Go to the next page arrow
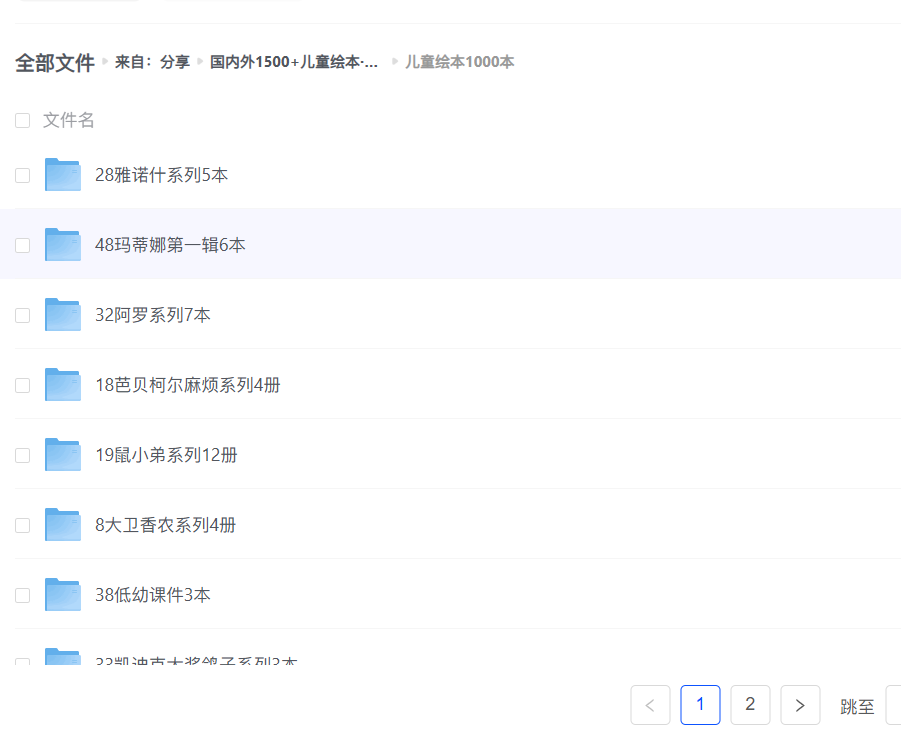 click(800, 705)
